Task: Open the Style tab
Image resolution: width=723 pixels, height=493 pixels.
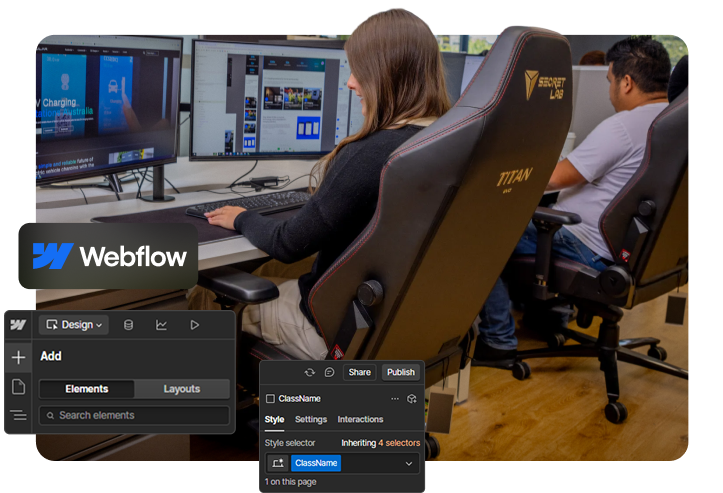Action: tap(274, 419)
